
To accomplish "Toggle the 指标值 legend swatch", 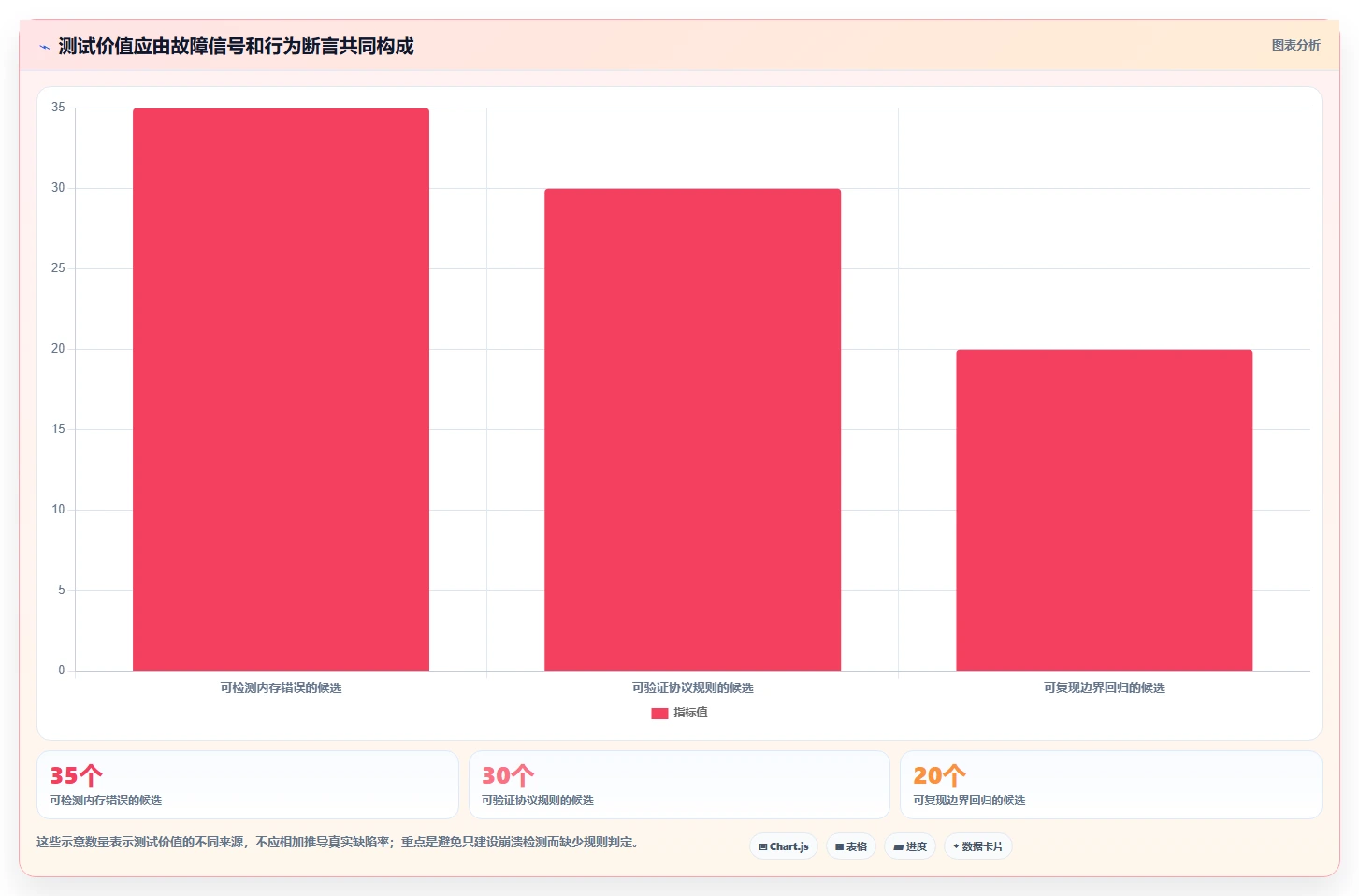I will click(x=659, y=713).
